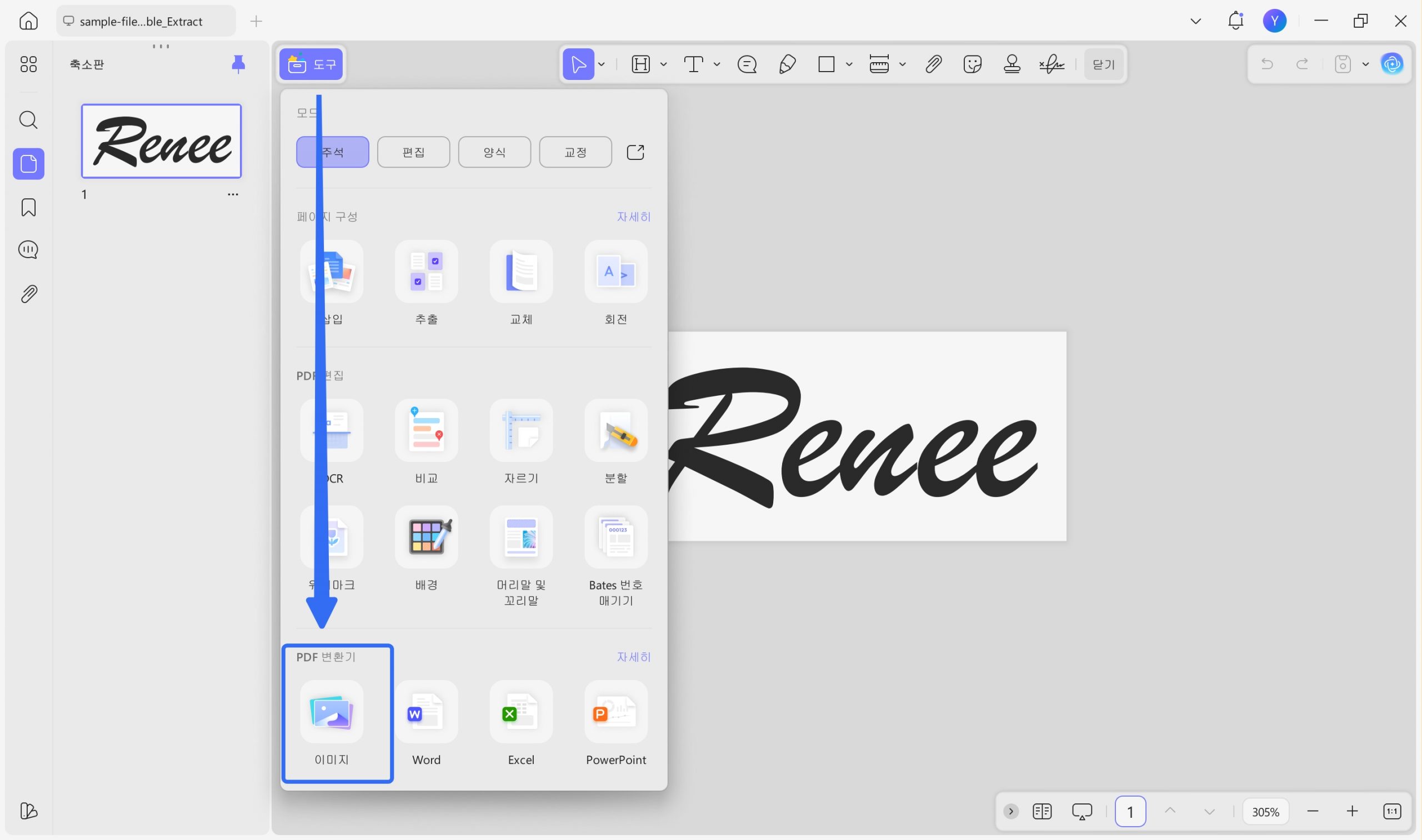This screenshot has width=1422, height=840.
Task: Expand the shape tool dropdown arrow
Action: [849, 64]
